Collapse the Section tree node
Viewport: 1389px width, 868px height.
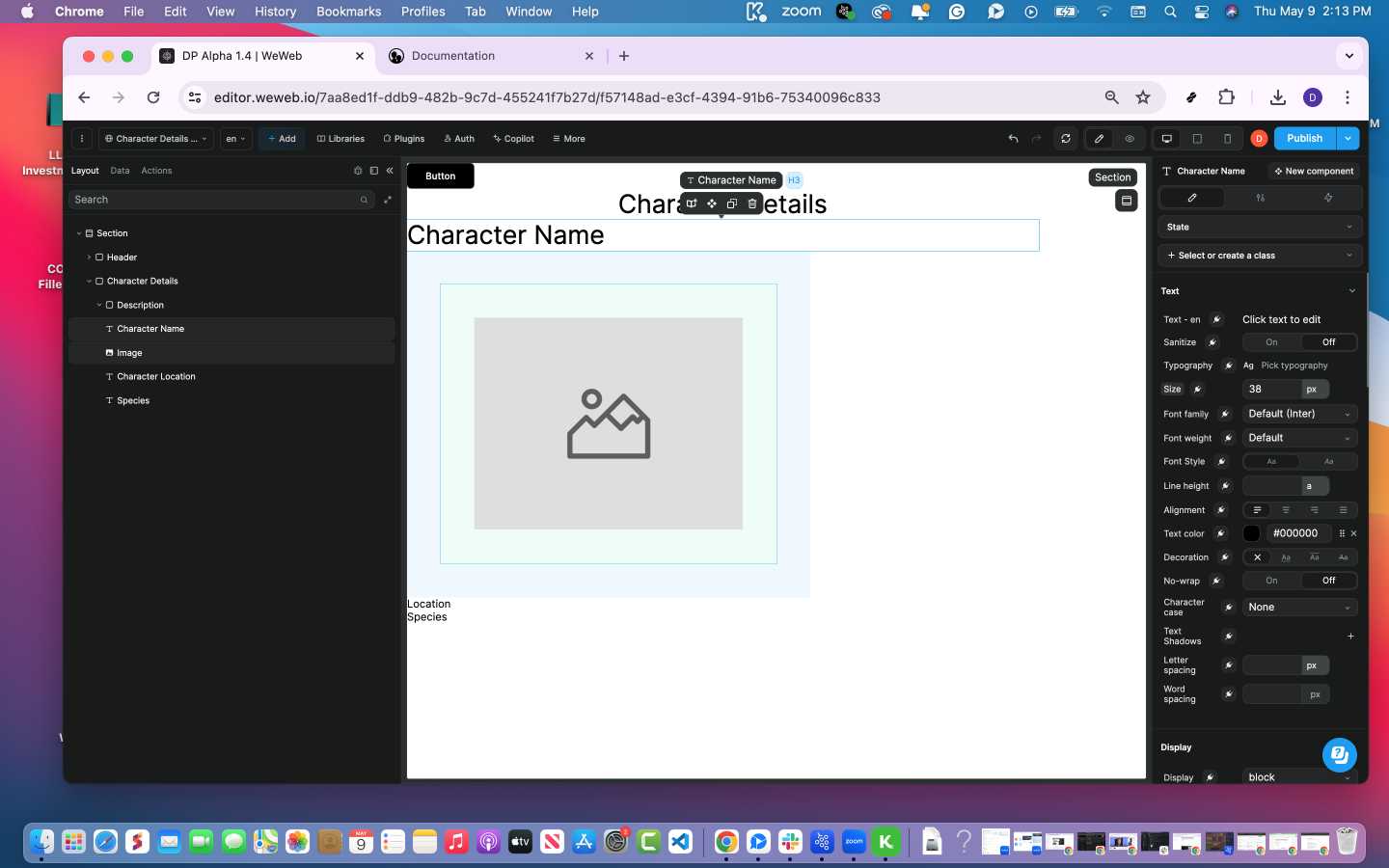point(79,233)
